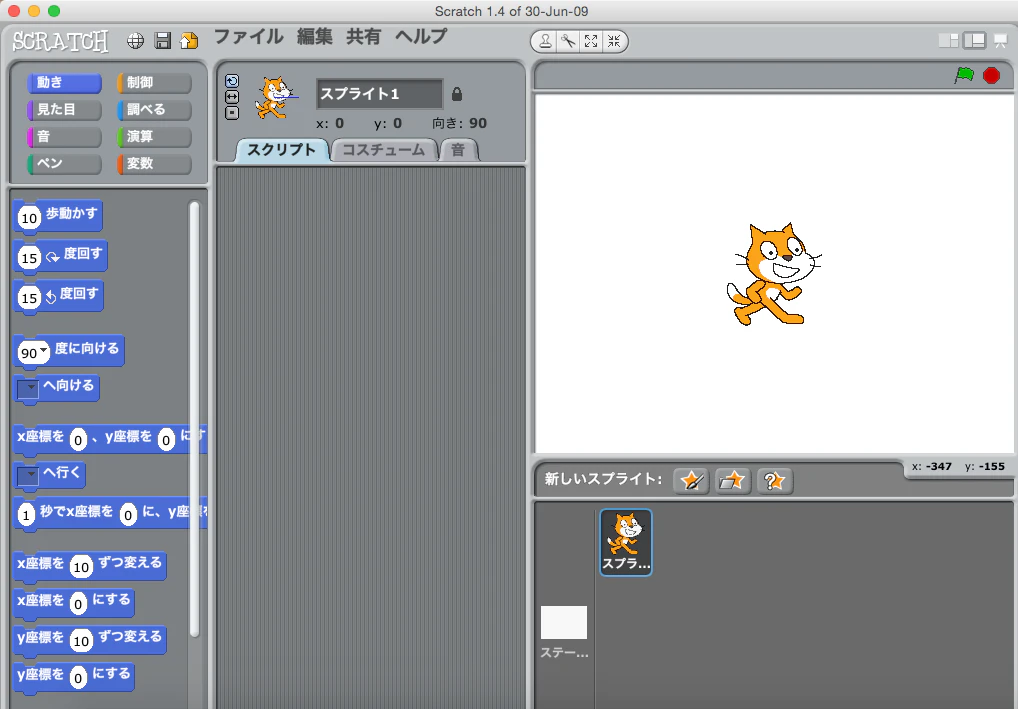Viewport: 1018px width, 709px height.
Task: Open the 制御 block category
Action: click(154, 82)
